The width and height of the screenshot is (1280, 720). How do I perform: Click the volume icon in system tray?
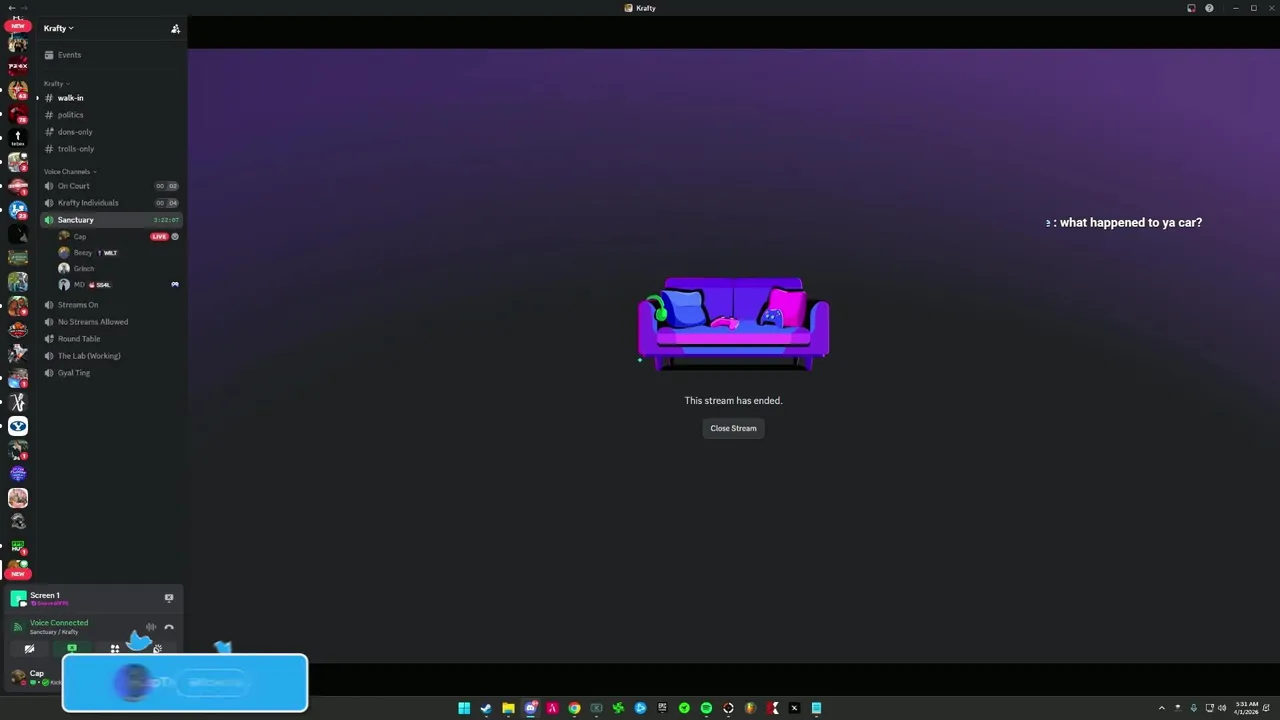click(1221, 708)
